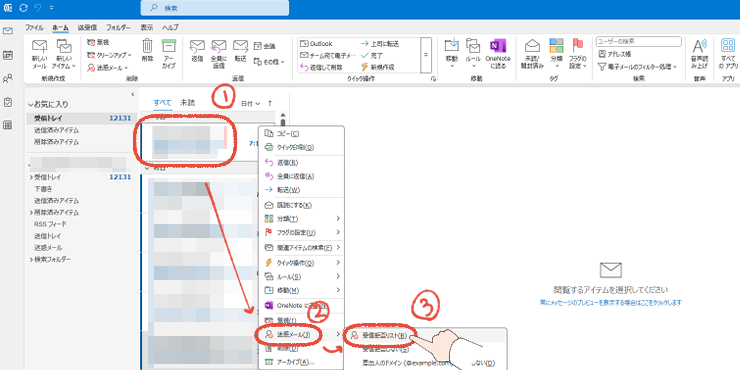Toggle sort order with the up arrow
The height and width of the screenshot is (370, 740).
(x=270, y=103)
